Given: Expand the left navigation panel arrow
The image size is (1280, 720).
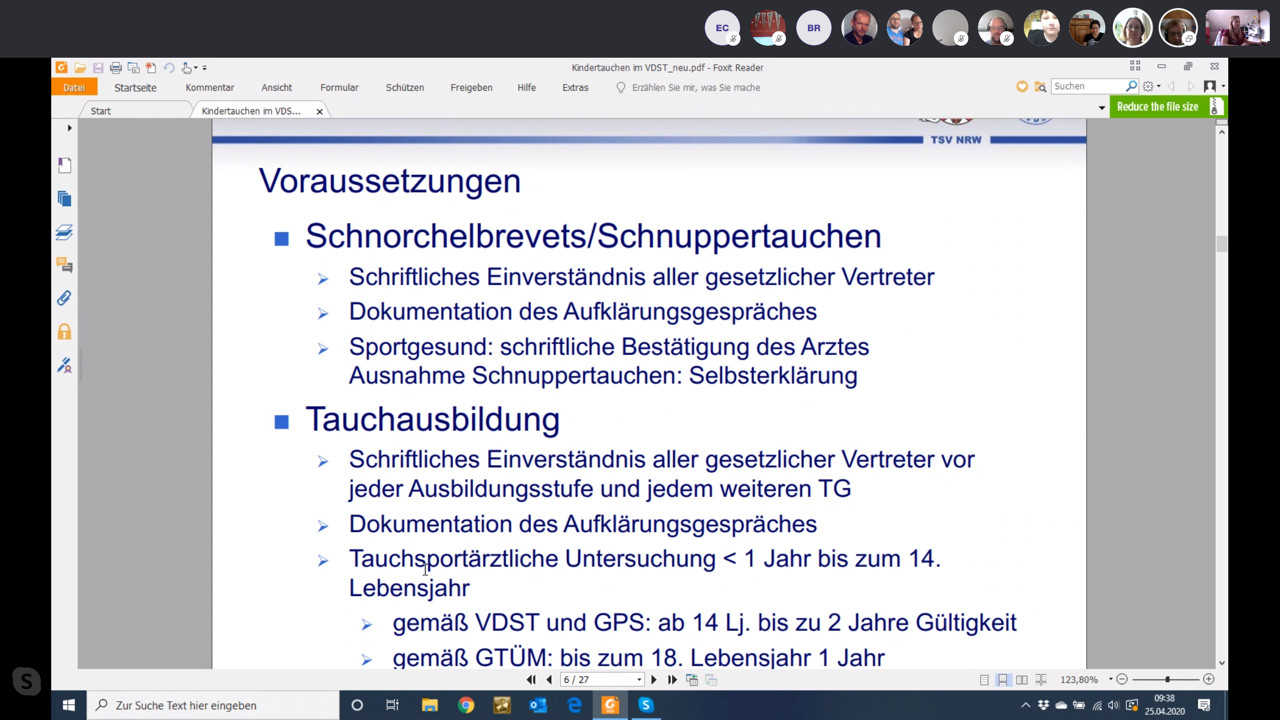Looking at the screenshot, I should pos(69,128).
